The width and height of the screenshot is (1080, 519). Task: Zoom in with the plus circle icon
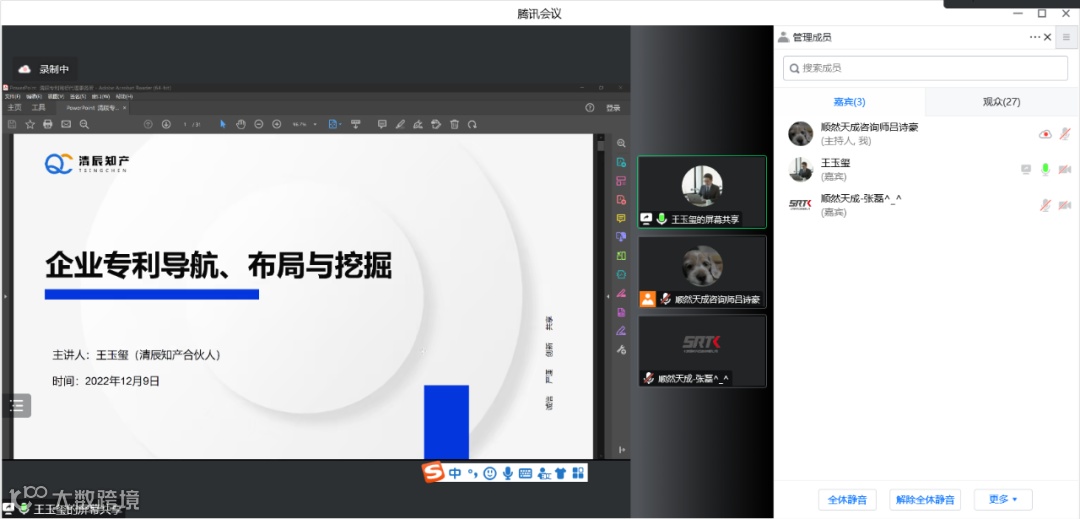276,125
